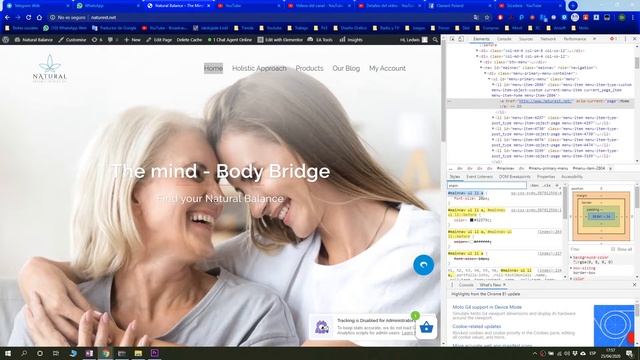Expand background-color computed property
This screenshot has width=640, height=360.
tap(571, 258)
